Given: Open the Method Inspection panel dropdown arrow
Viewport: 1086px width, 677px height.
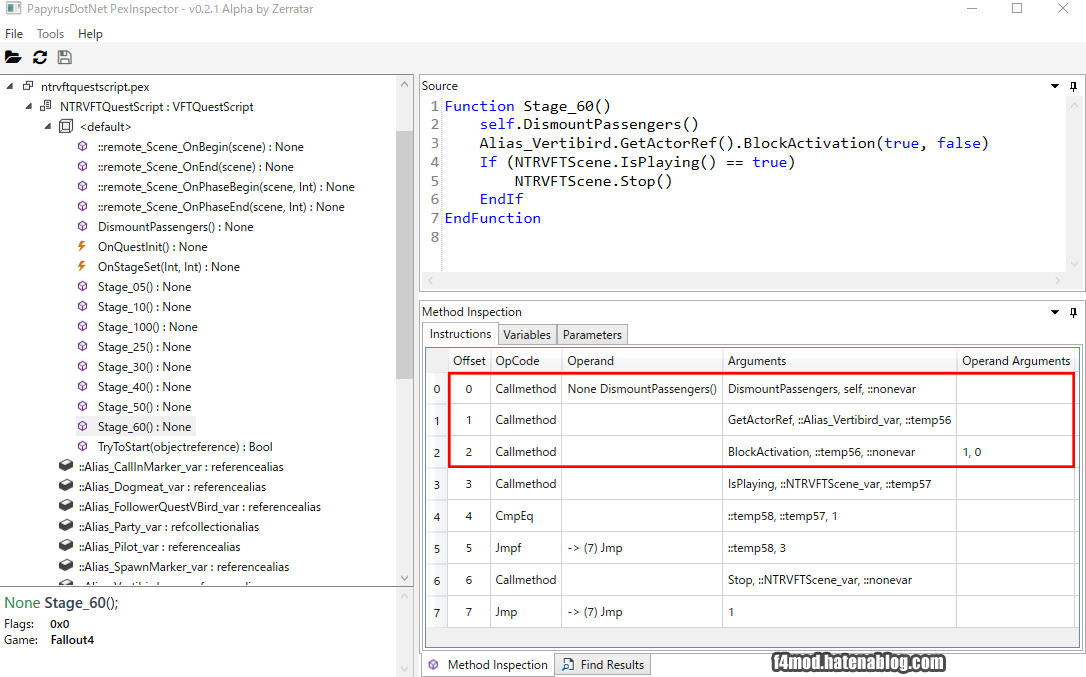Looking at the screenshot, I should coord(1055,313).
